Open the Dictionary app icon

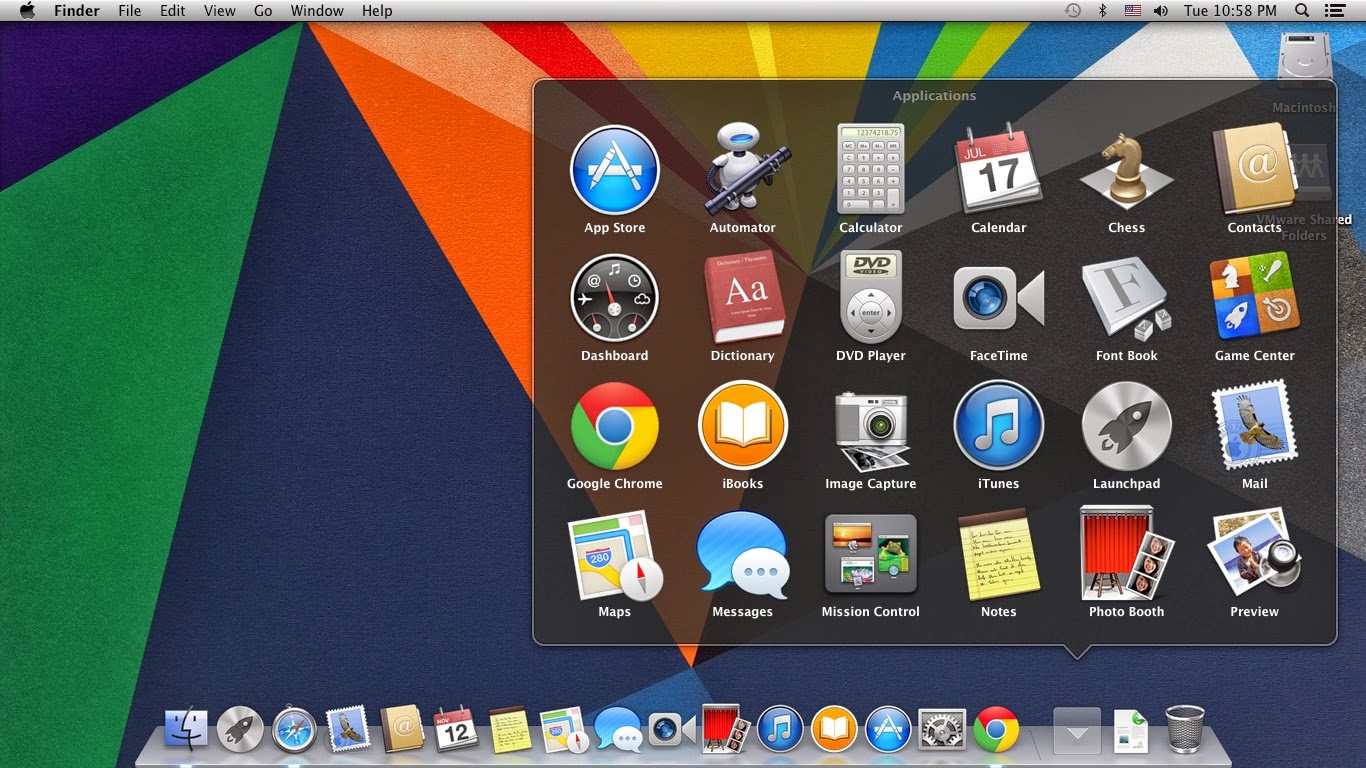742,298
